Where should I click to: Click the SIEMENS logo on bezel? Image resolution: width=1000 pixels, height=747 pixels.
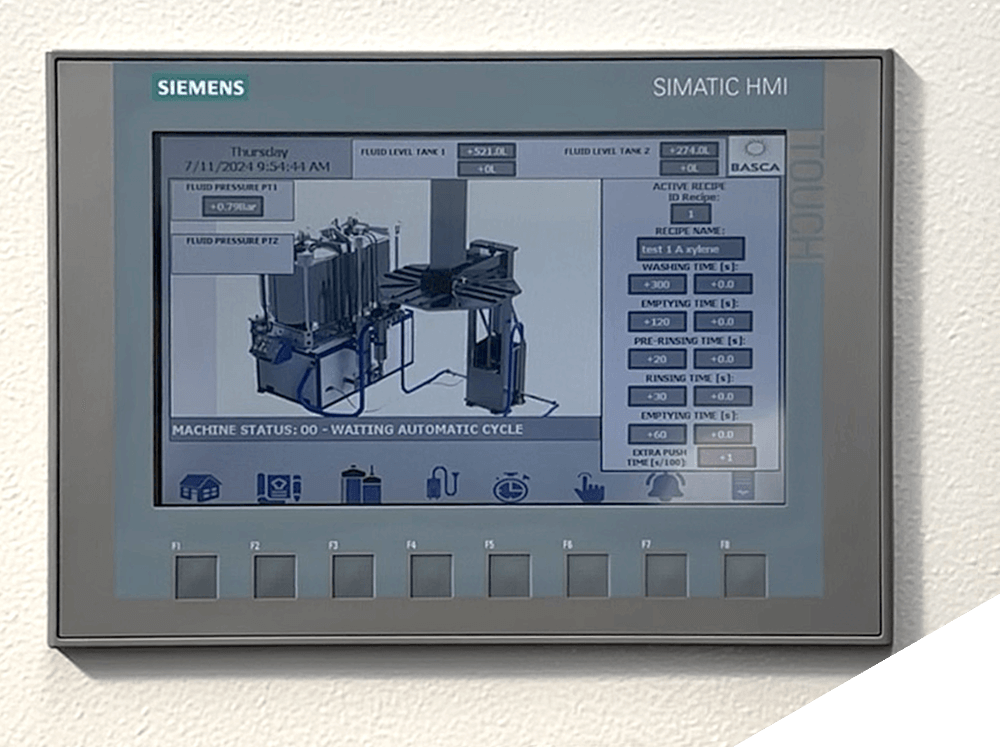coord(201,87)
